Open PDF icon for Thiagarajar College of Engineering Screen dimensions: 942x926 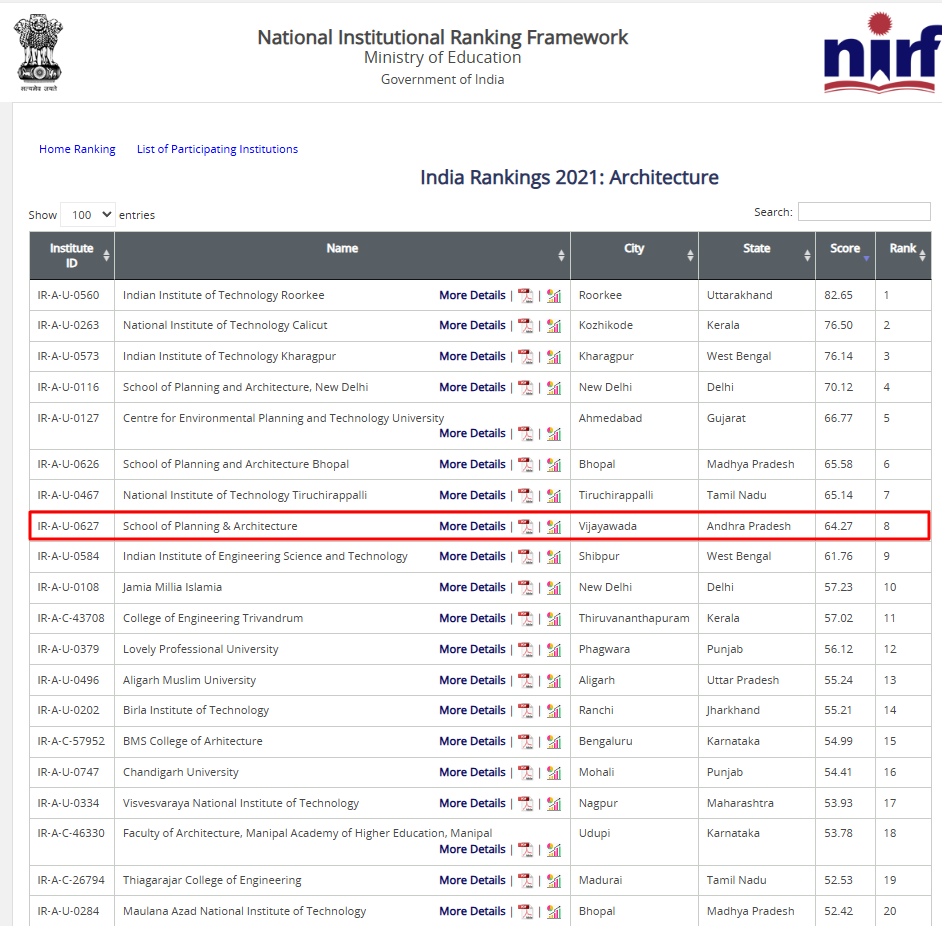pyautogui.click(x=526, y=880)
